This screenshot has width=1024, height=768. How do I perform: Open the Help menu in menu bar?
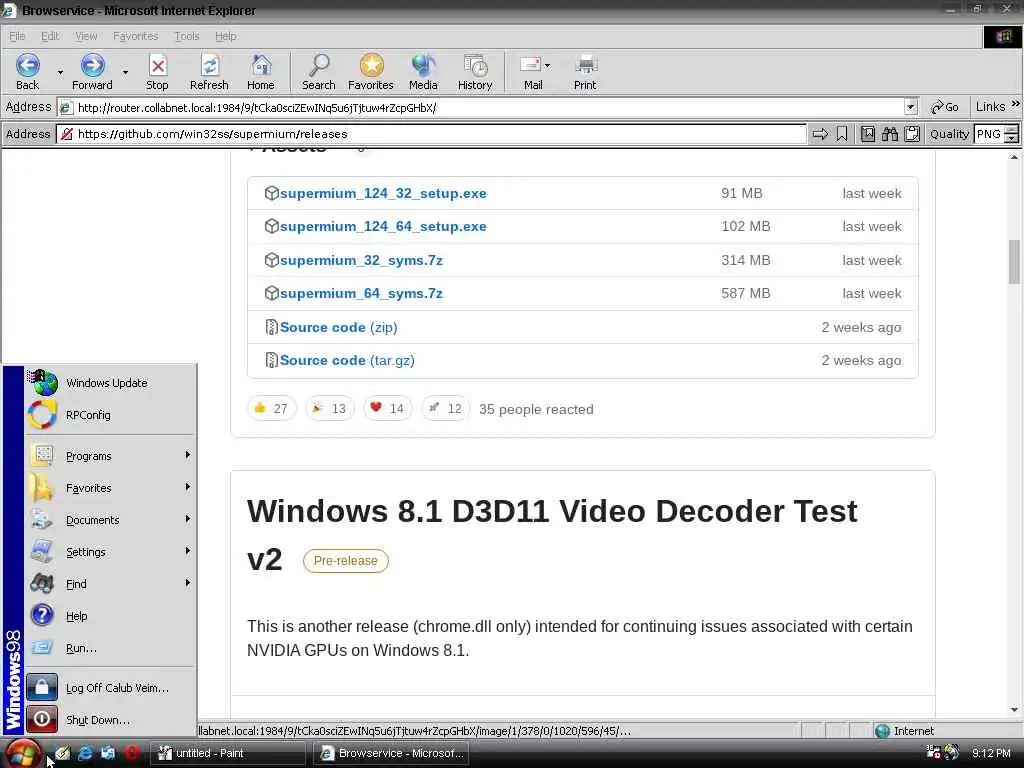(225, 36)
